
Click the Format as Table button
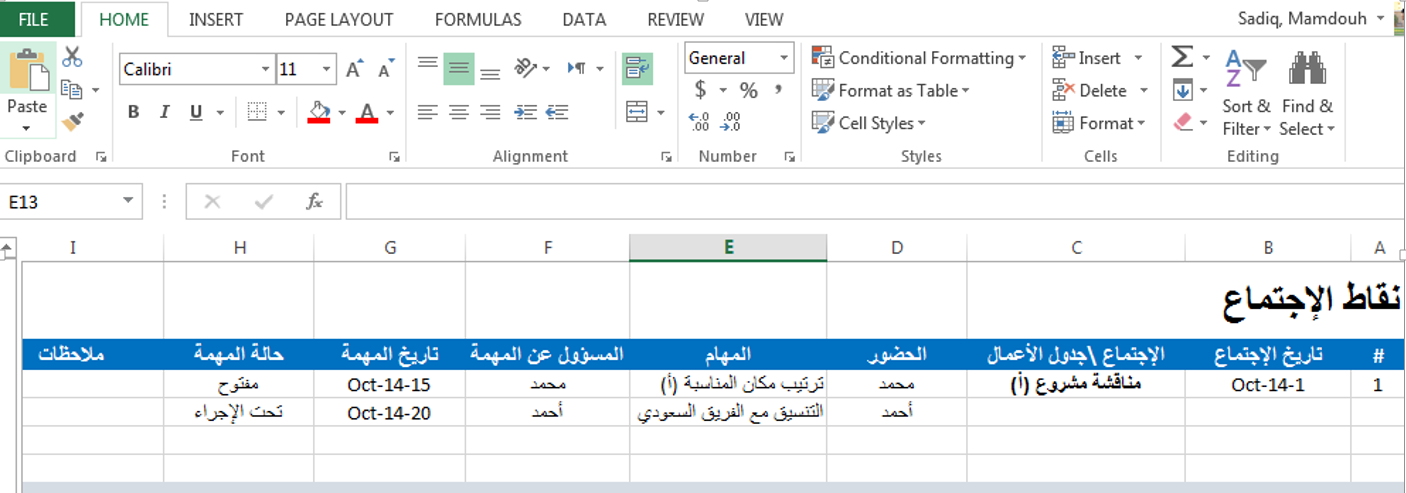coord(892,91)
